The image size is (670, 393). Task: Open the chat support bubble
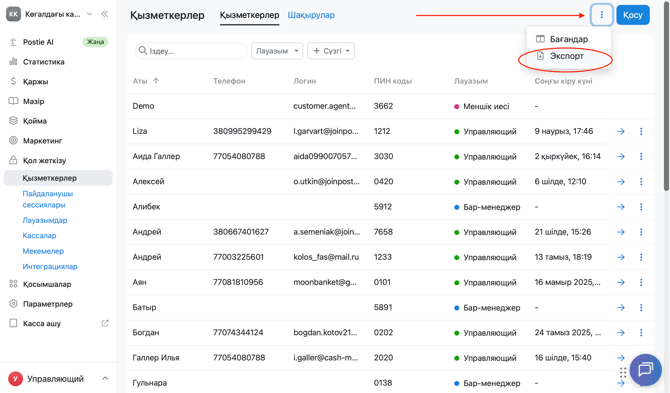coord(645,370)
